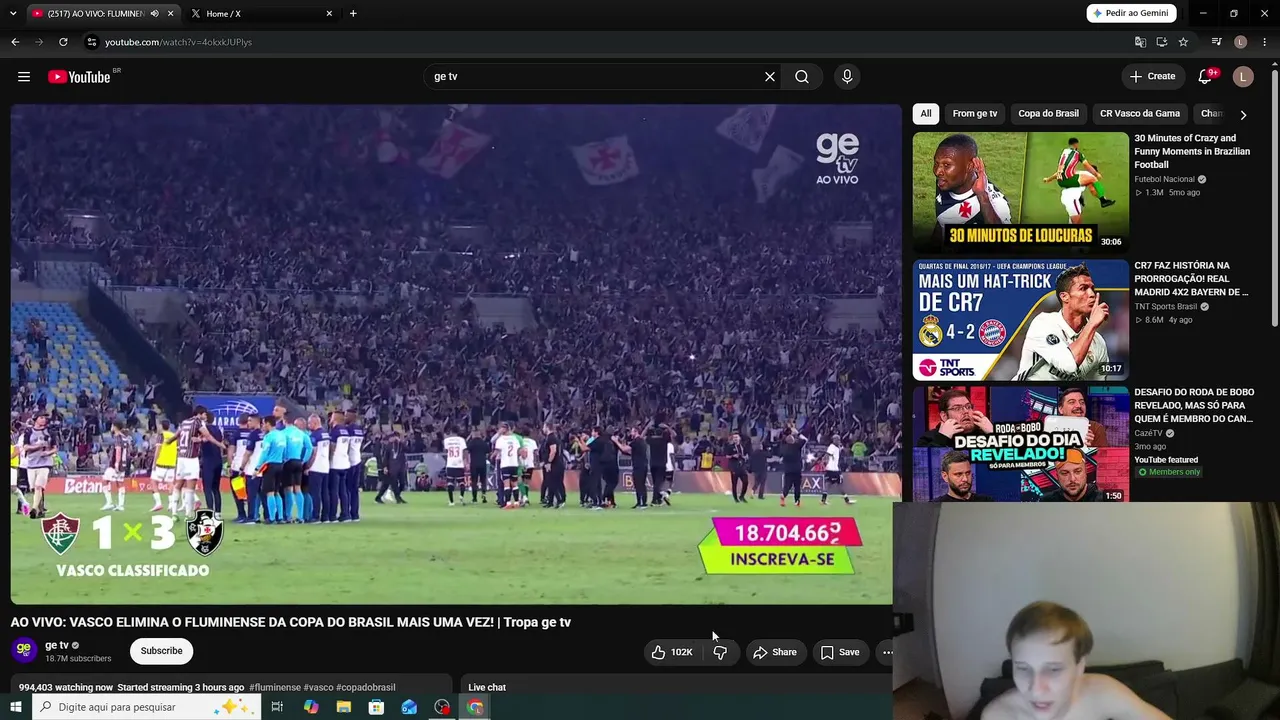Expand the tab search dropdown

[x=13, y=14]
